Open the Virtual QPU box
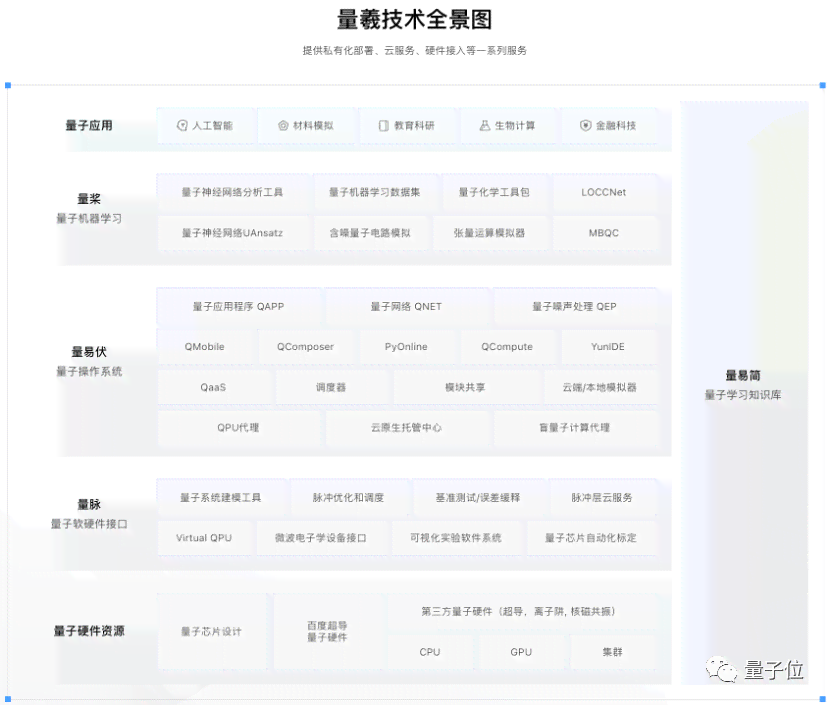The image size is (830, 706). pos(204,538)
